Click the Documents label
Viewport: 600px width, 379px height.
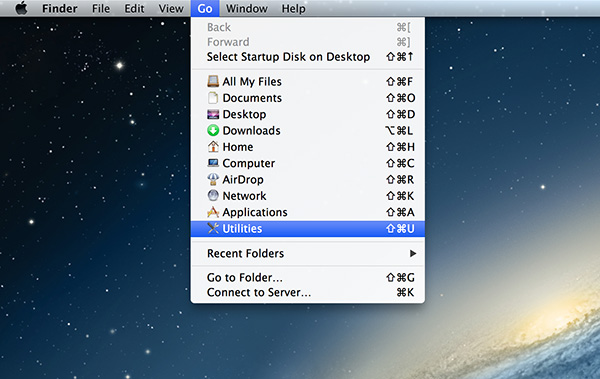[x=252, y=98]
